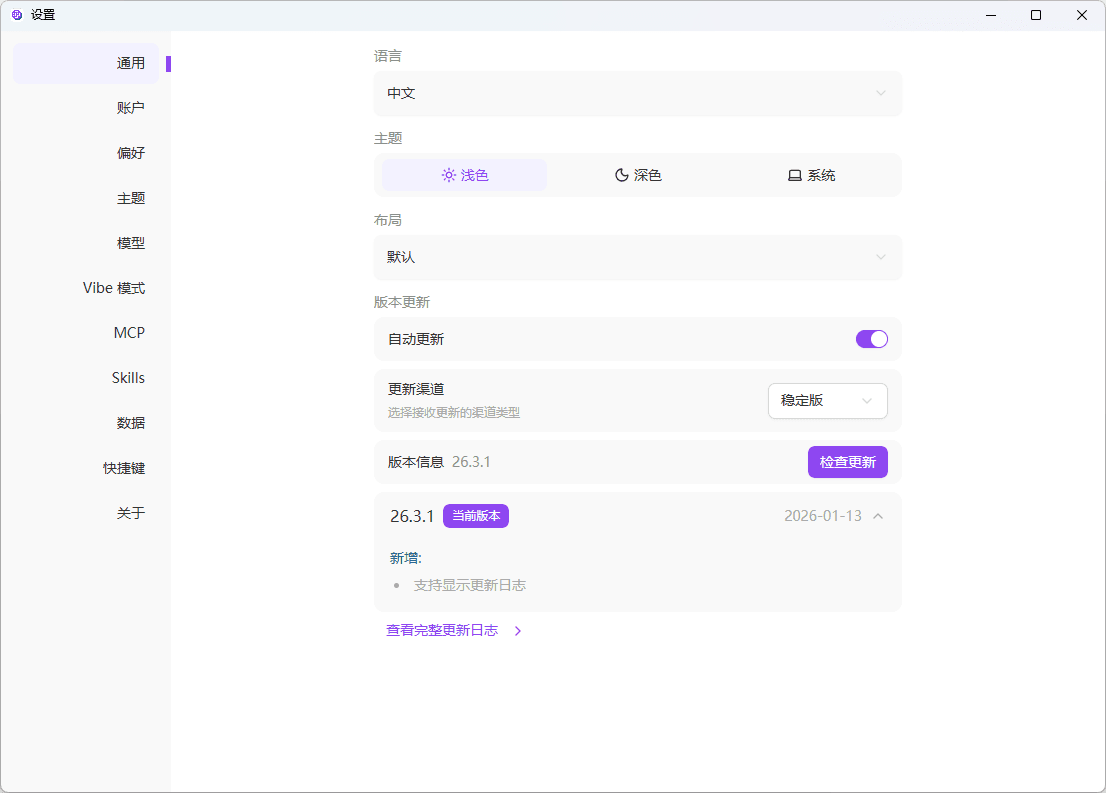Click the 新增: changelog heading
Image resolution: width=1106 pixels, height=793 pixels.
[x=406, y=559]
